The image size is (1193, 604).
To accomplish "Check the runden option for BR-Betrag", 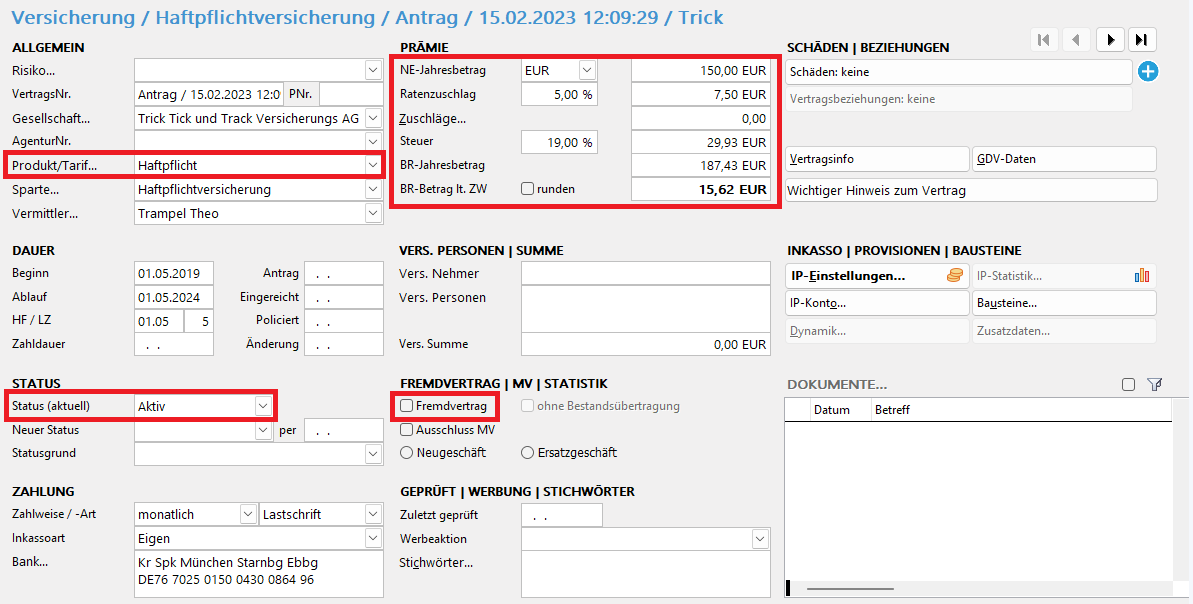I will pos(527,189).
